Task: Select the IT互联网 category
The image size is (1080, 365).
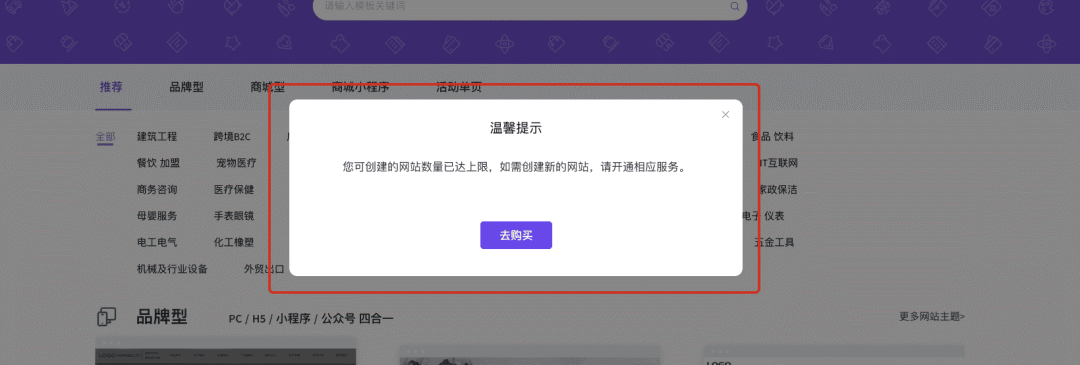Action: pos(778,163)
